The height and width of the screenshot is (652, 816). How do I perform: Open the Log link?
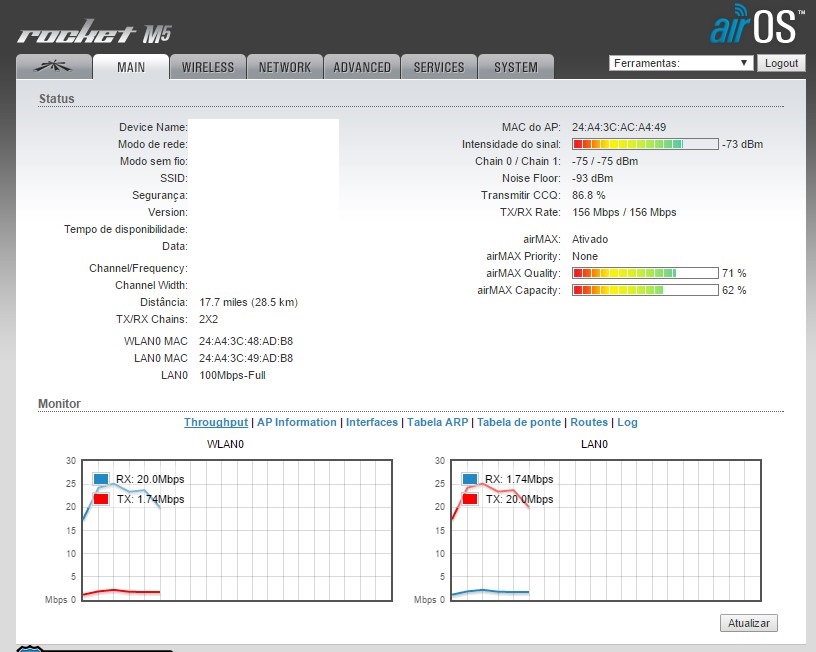627,422
